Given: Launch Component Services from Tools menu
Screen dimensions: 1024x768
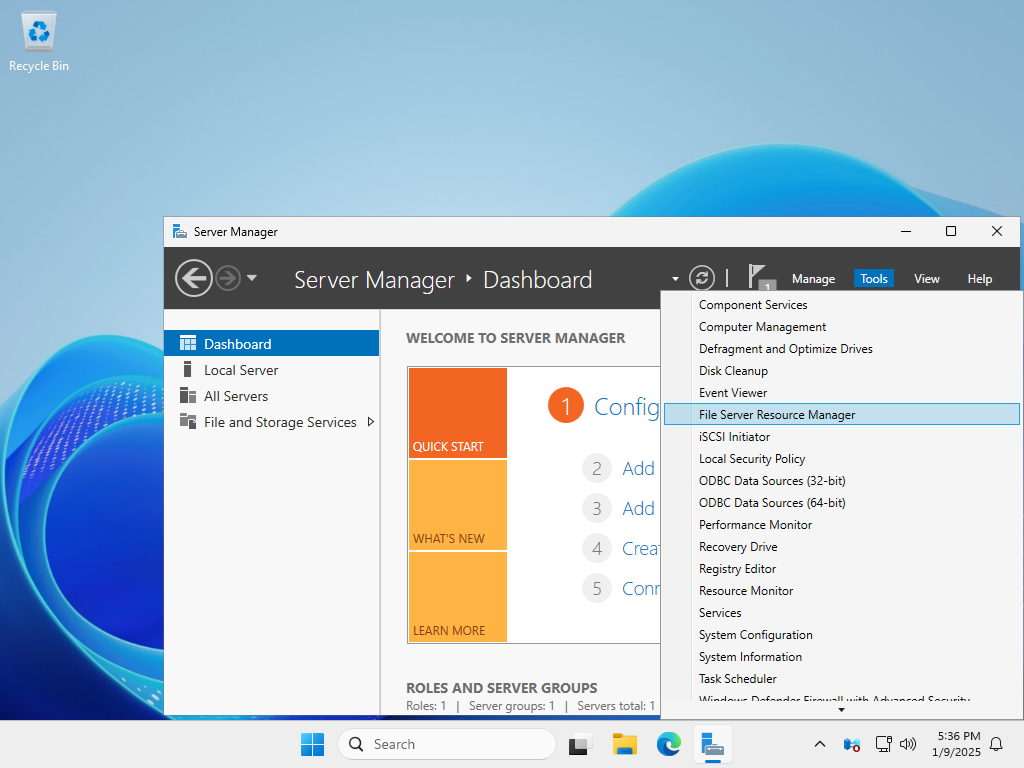Looking at the screenshot, I should point(841,305).
